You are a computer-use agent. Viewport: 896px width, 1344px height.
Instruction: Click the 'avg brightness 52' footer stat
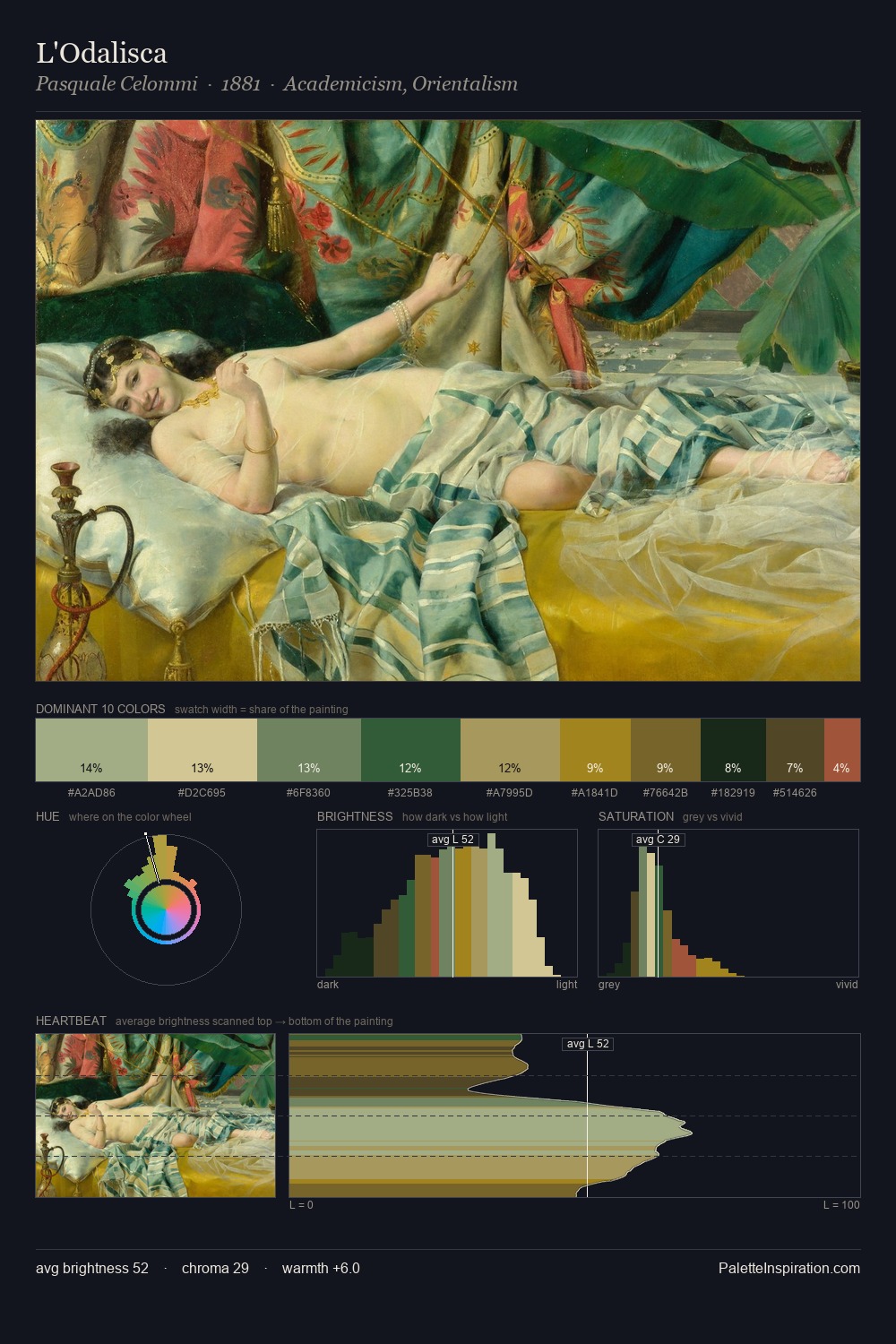coord(92,1269)
